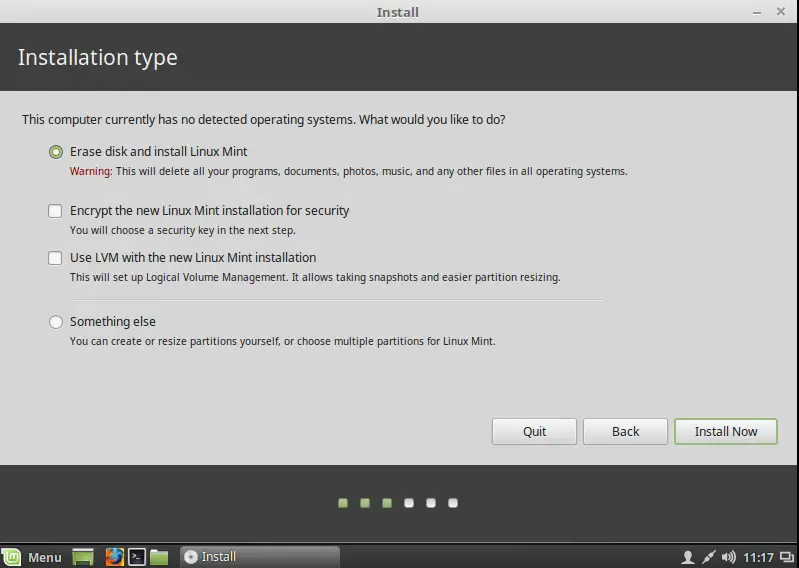Click 'You will choose a security key' text

tap(182, 230)
